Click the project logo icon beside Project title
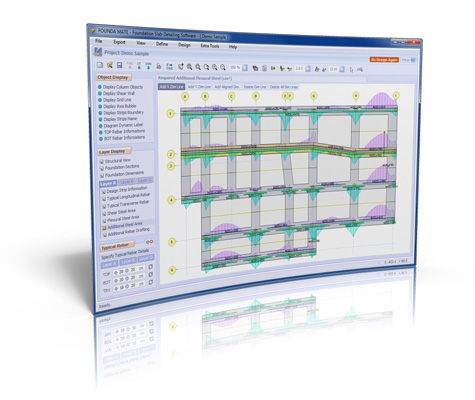 point(98,52)
